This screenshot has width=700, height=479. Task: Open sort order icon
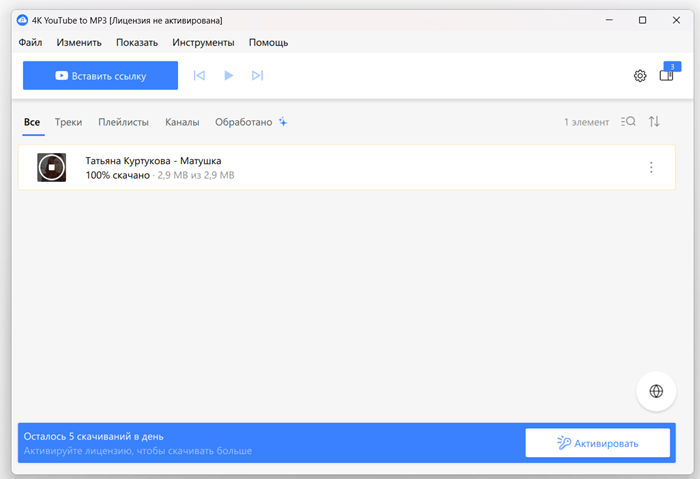coord(654,121)
